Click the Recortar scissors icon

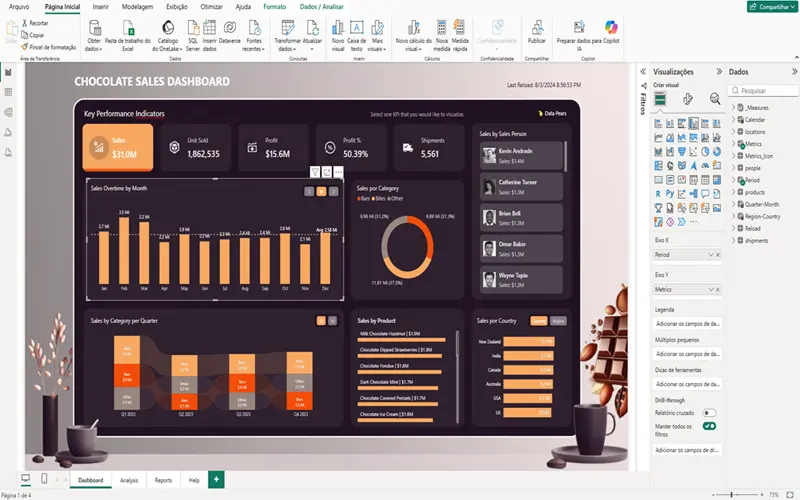coord(24,23)
